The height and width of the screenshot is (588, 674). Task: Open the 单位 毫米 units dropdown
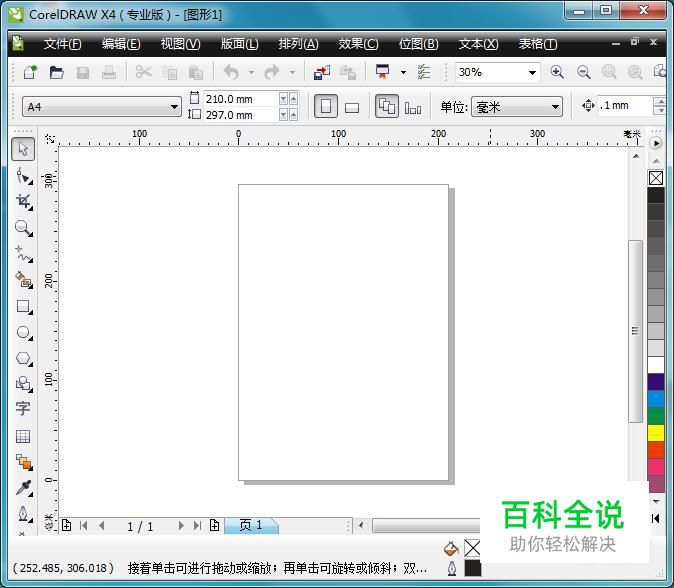[x=517, y=107]
